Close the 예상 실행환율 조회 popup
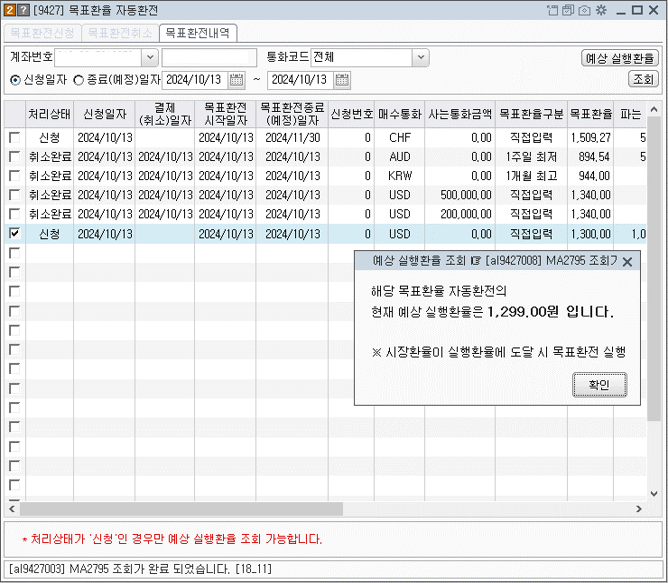Image resolution: width=668 pixels, height=583 pixels. (x=627, y=261)
